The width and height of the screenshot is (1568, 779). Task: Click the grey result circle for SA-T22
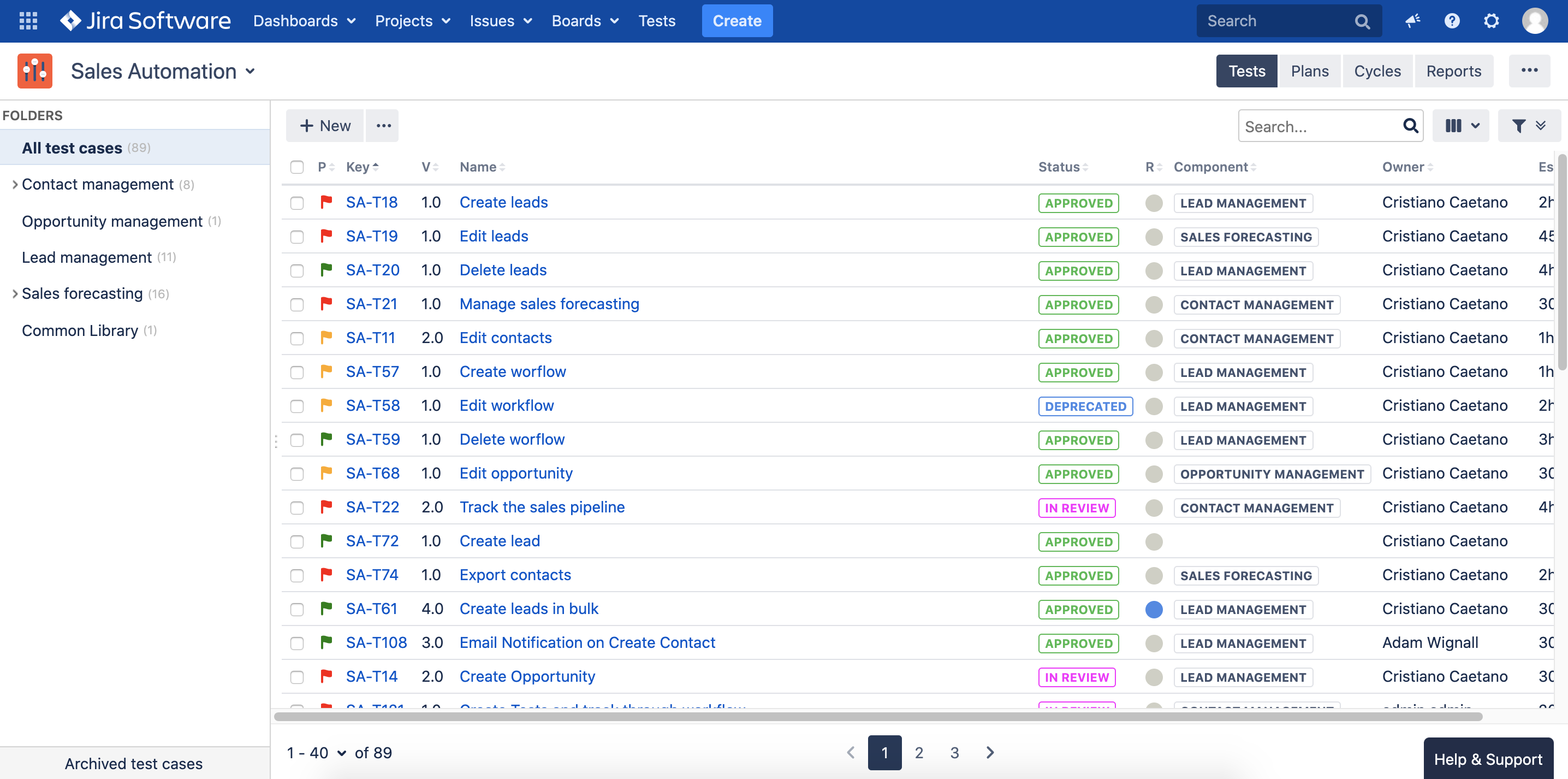1154,507
